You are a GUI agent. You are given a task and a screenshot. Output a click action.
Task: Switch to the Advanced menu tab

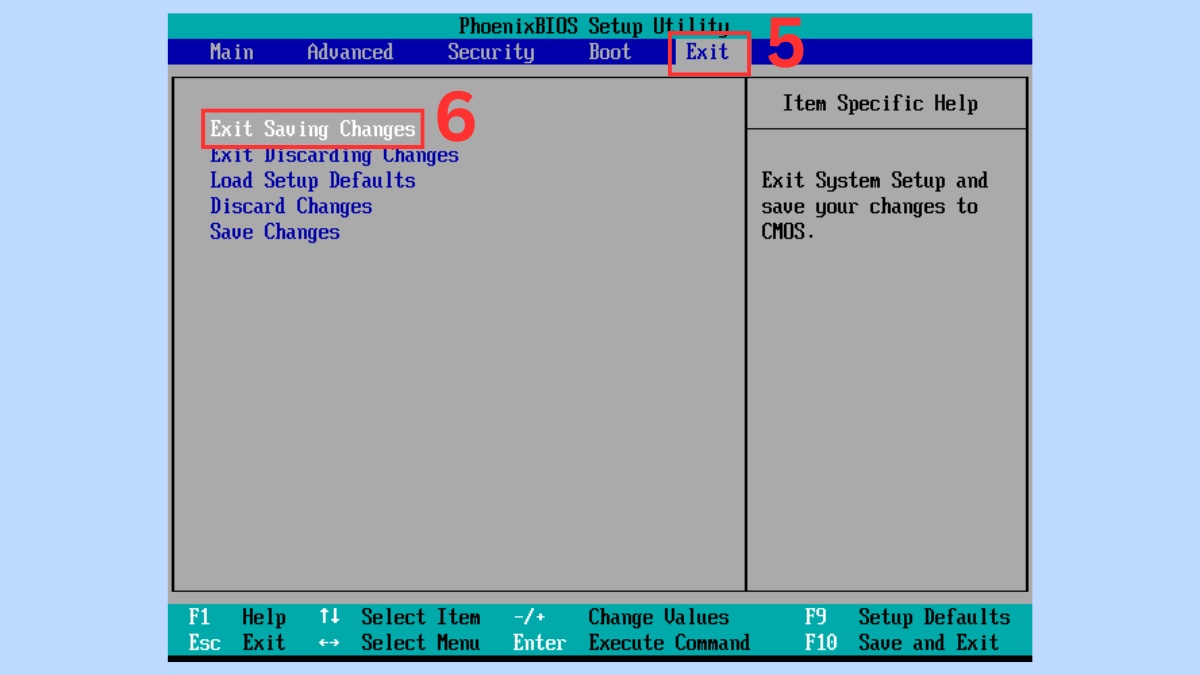pos(350,52)
